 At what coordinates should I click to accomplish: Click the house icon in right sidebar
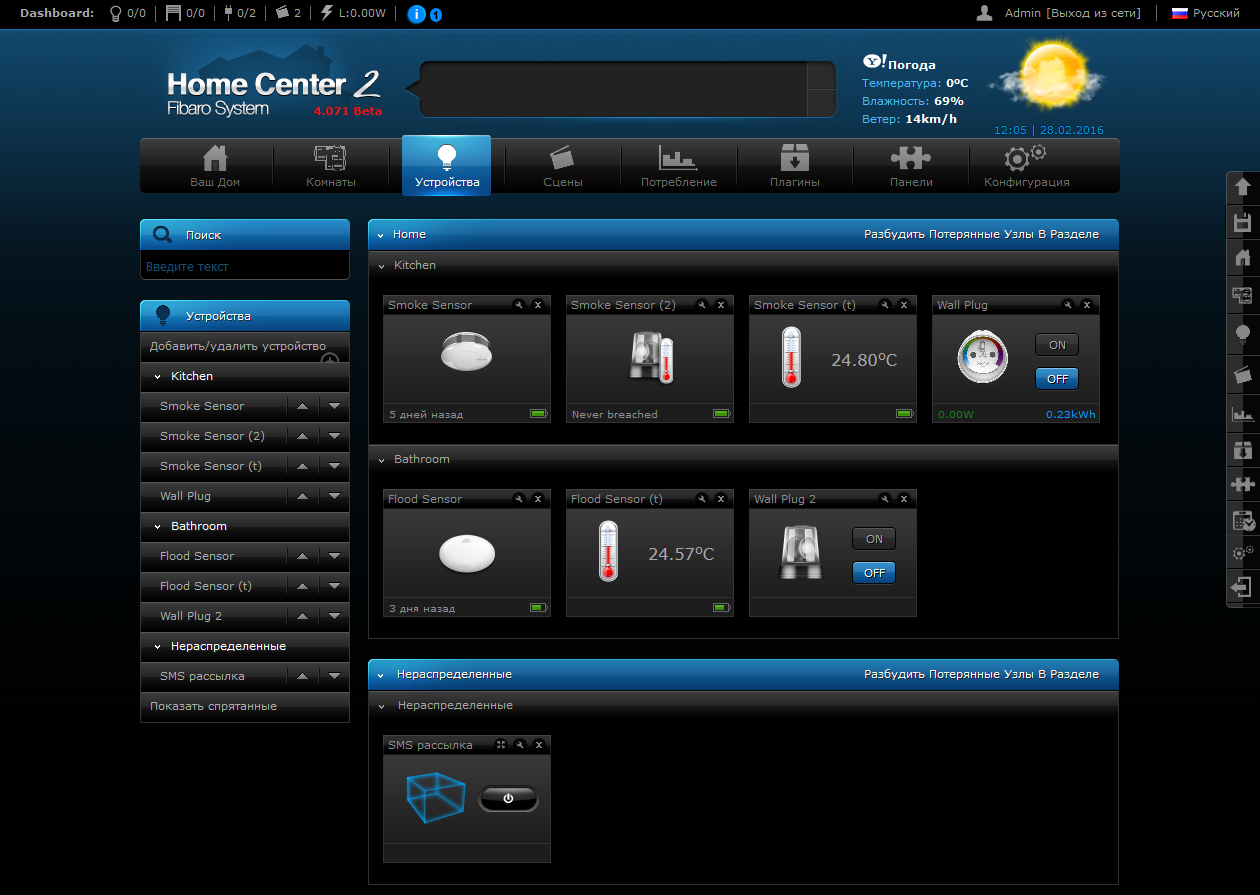(x=1243, y=258)
